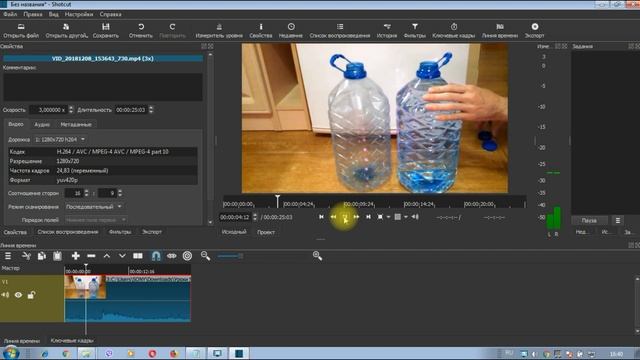Screen dimensions: 640x360
Task: Click video clip thumbnail on track V1
Action: click(x=85, y=287)
